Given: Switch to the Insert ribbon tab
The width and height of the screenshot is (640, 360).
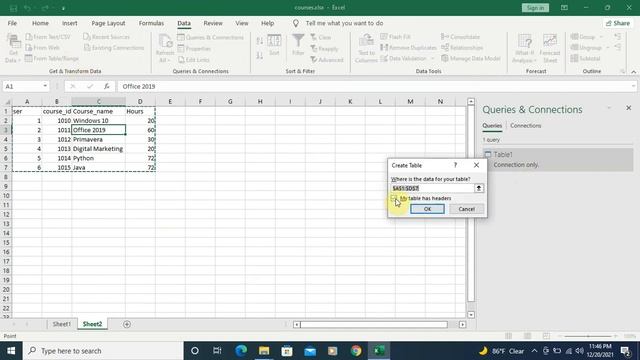Looking at the screenshot, I should (69, 23).
